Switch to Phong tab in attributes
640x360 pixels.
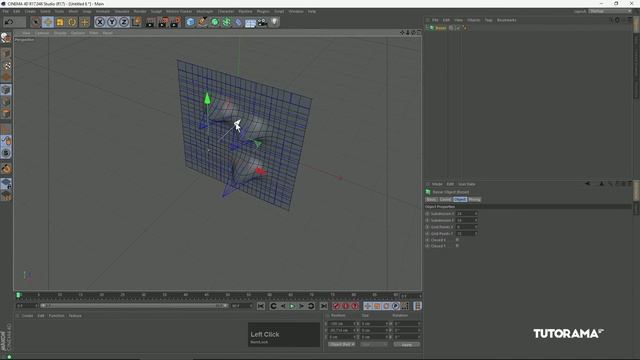click(x=474, y=200)
